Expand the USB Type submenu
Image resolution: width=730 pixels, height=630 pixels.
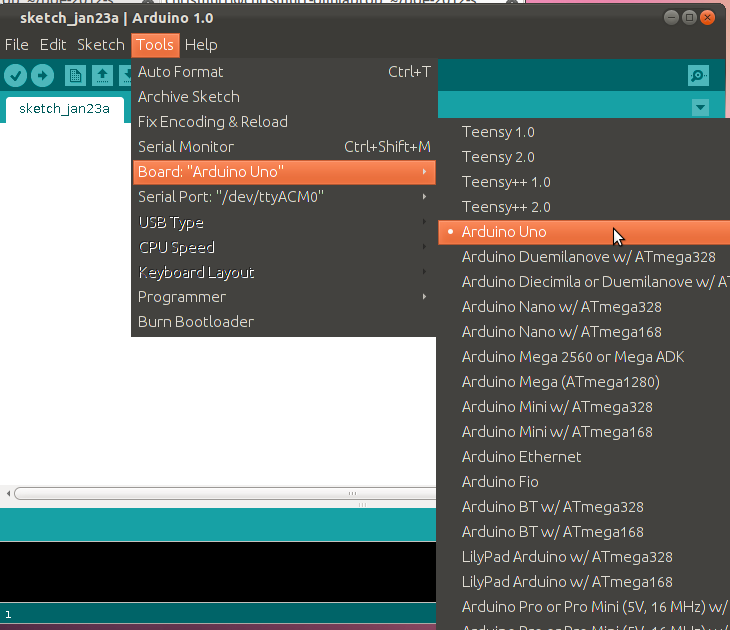click(284, 222)
